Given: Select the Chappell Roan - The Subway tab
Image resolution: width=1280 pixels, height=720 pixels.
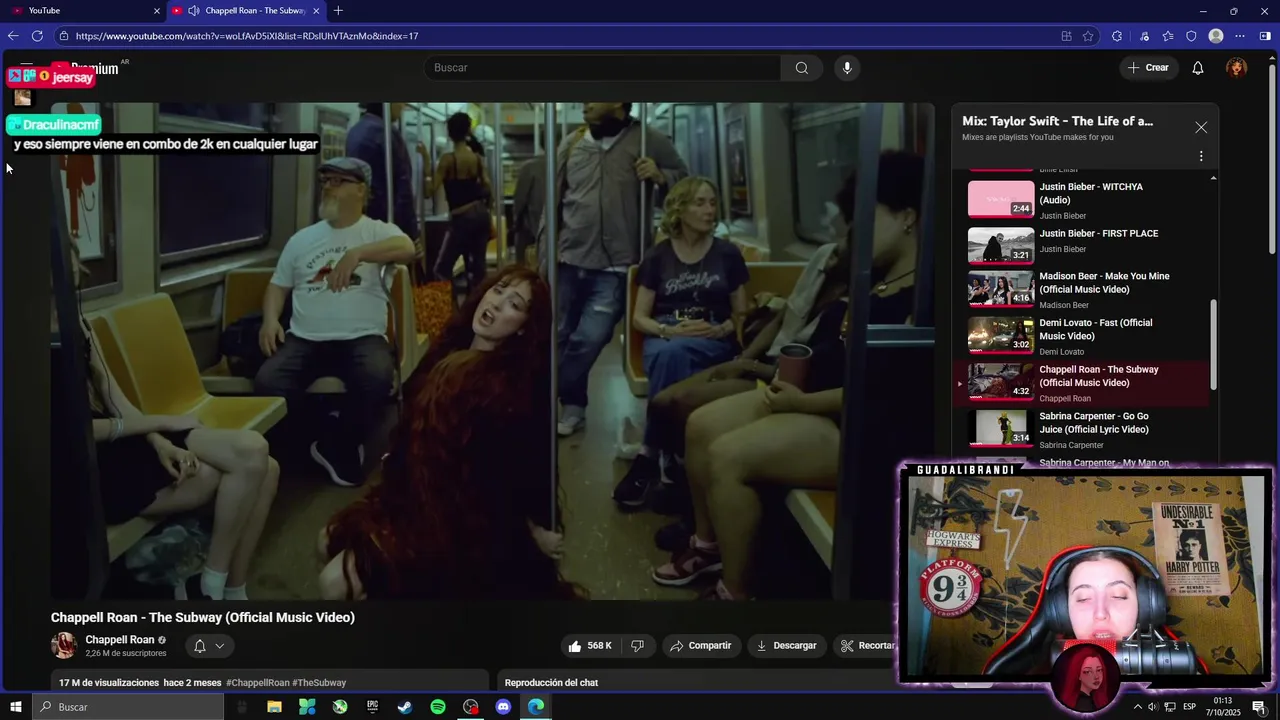Looking at the screenshot, I should point(248,11).
